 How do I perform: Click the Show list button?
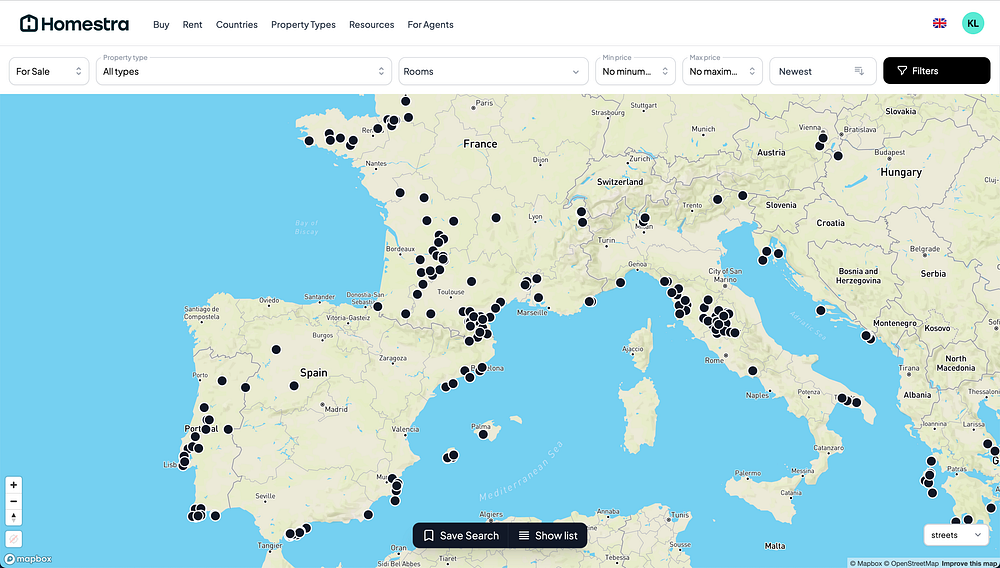pyautogui.click(x=547, y=535)
